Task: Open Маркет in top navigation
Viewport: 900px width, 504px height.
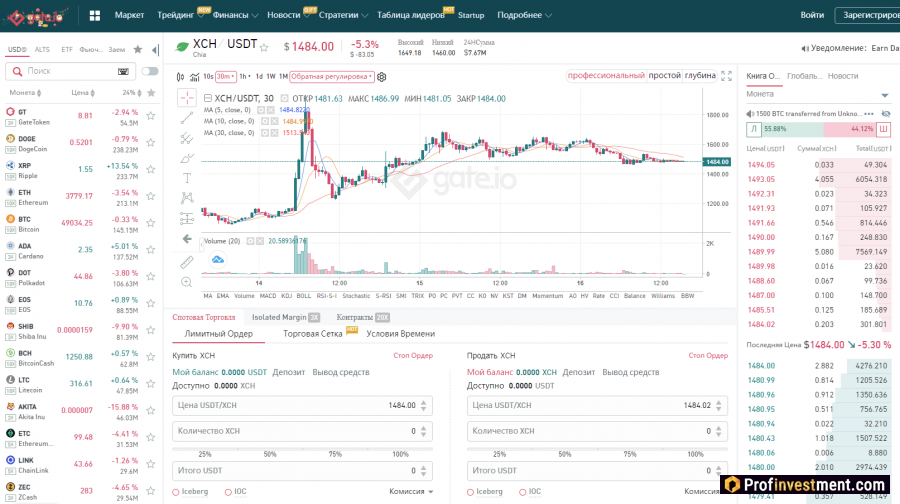Action: click(x=129, y=15)
